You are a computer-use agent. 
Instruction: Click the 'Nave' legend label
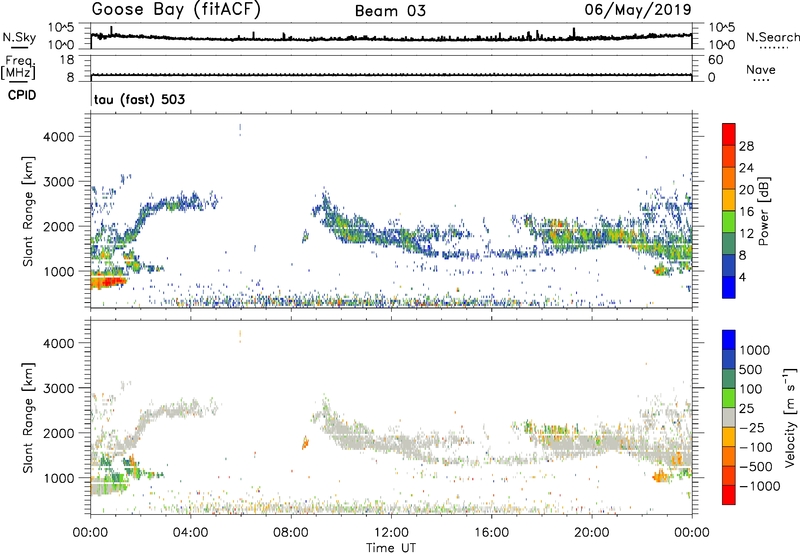(761, 70)
